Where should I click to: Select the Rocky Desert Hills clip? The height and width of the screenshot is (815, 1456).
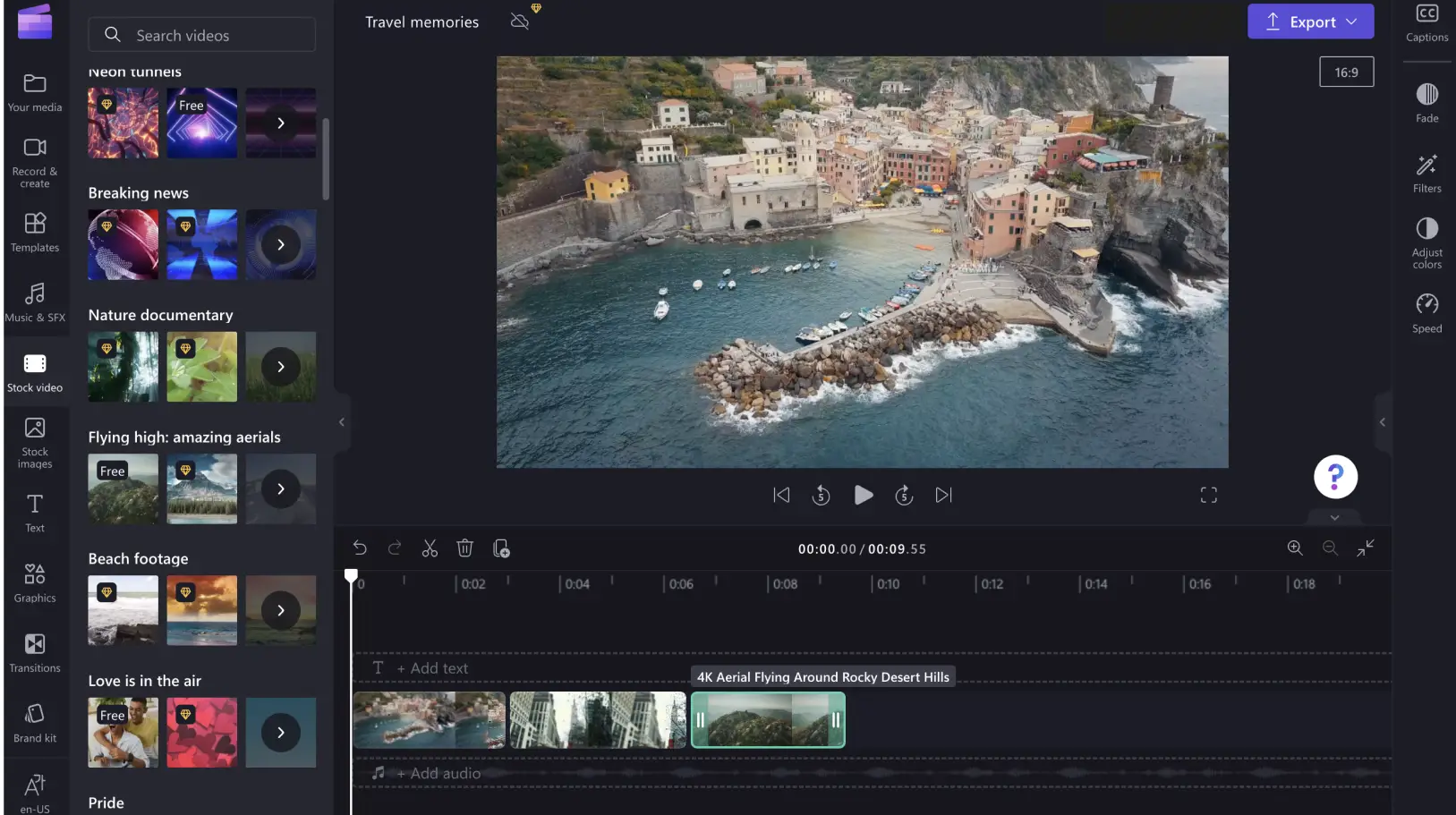click(x=768, y=720)
